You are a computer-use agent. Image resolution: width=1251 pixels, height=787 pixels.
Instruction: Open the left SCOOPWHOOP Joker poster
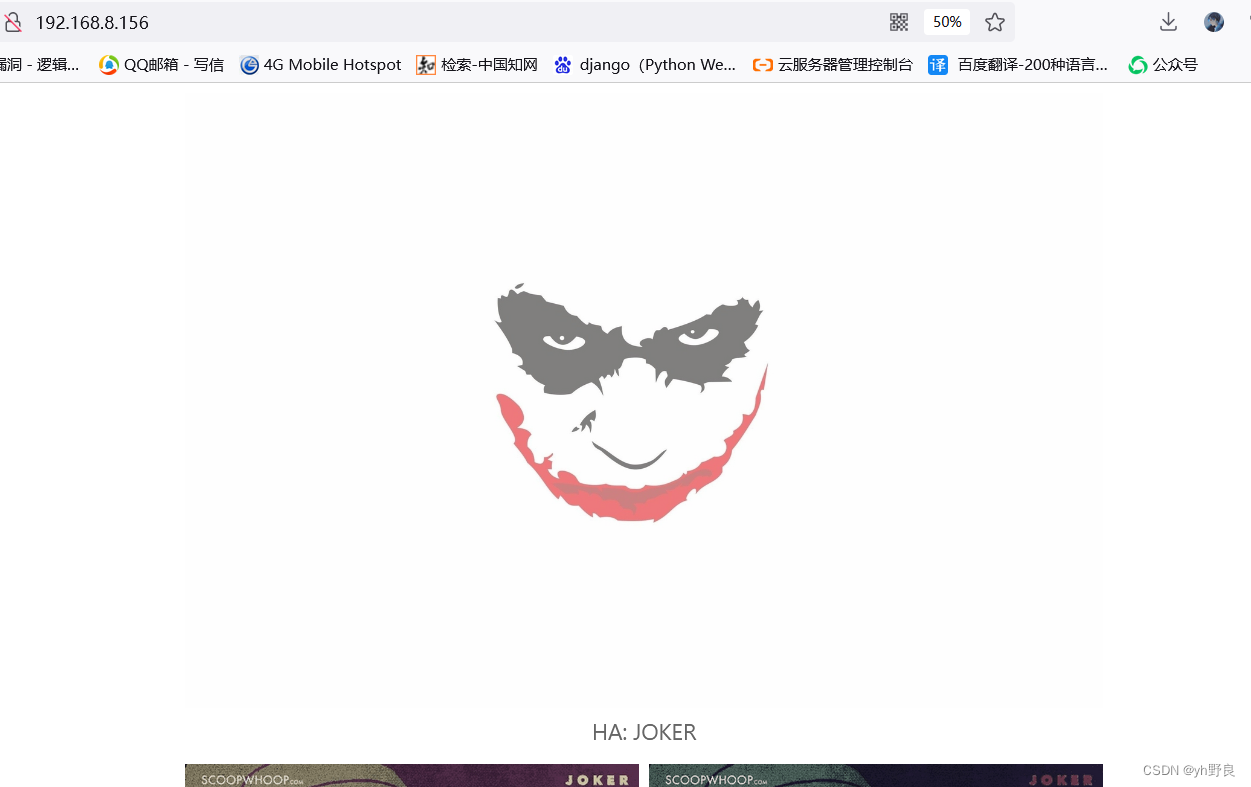coord(412,776)
